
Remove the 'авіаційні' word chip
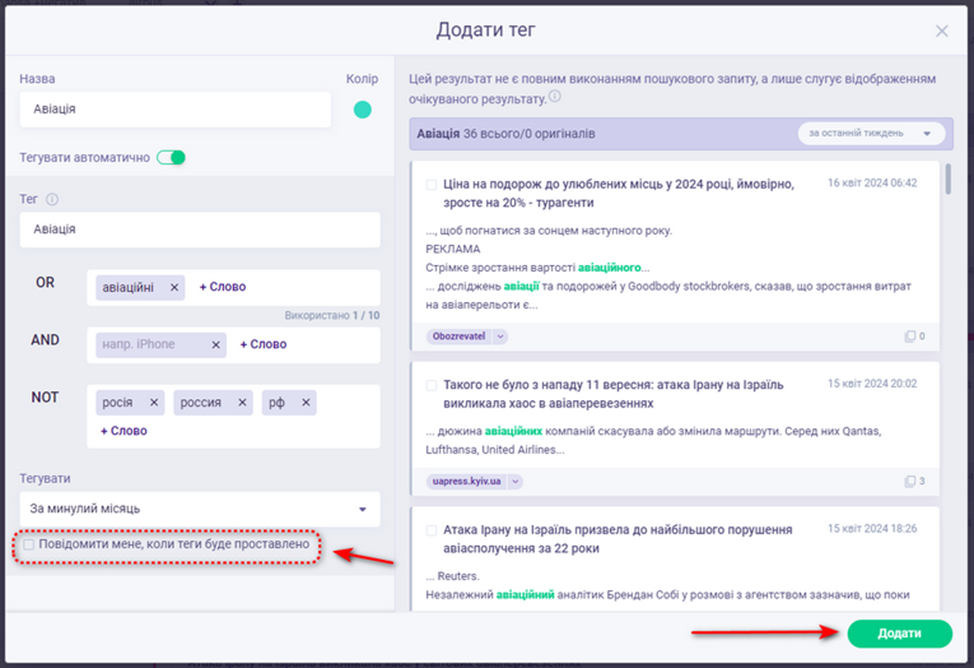[174, 287]
